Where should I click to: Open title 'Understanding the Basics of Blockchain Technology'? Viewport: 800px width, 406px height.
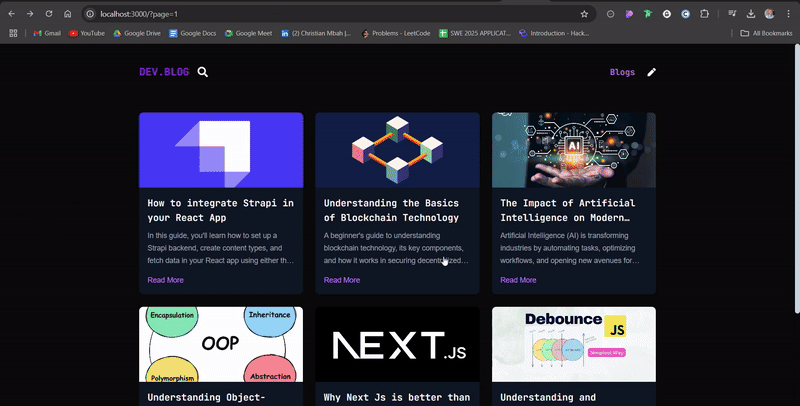[391, 210]
